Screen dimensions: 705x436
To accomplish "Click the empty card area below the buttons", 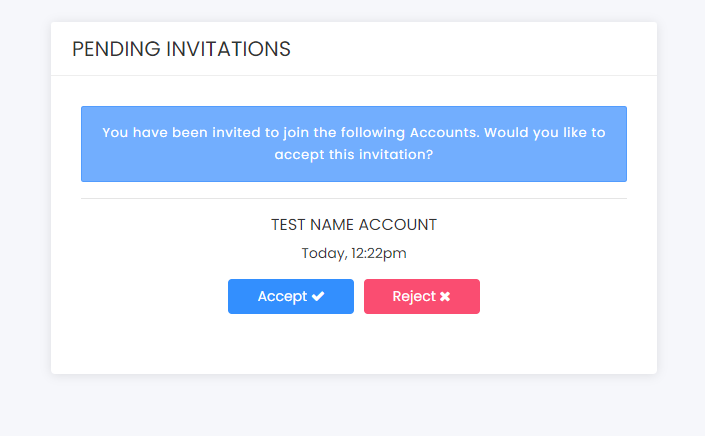I will pos(354,344).
